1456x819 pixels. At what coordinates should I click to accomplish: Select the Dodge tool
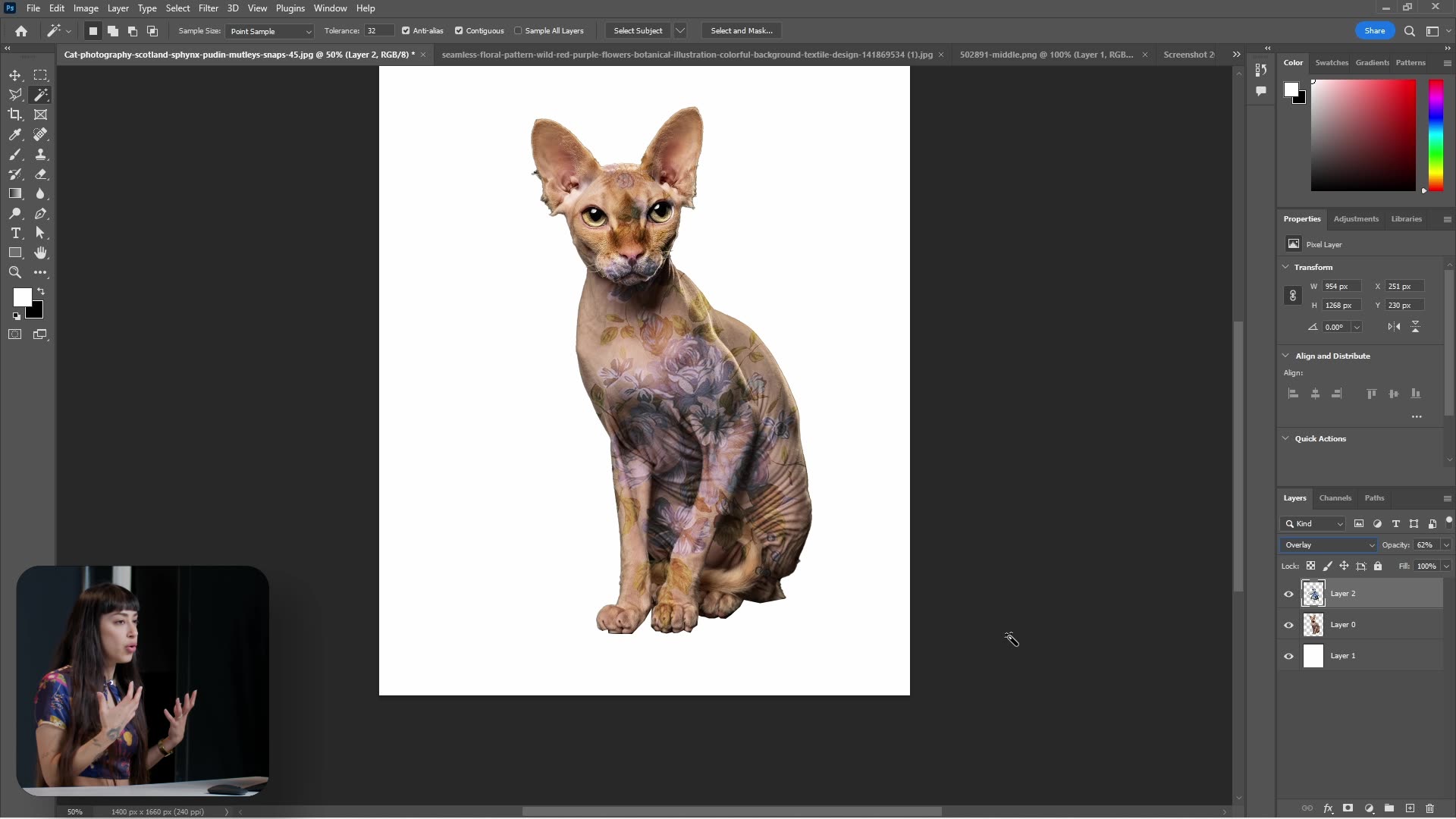tap(15, 213)
